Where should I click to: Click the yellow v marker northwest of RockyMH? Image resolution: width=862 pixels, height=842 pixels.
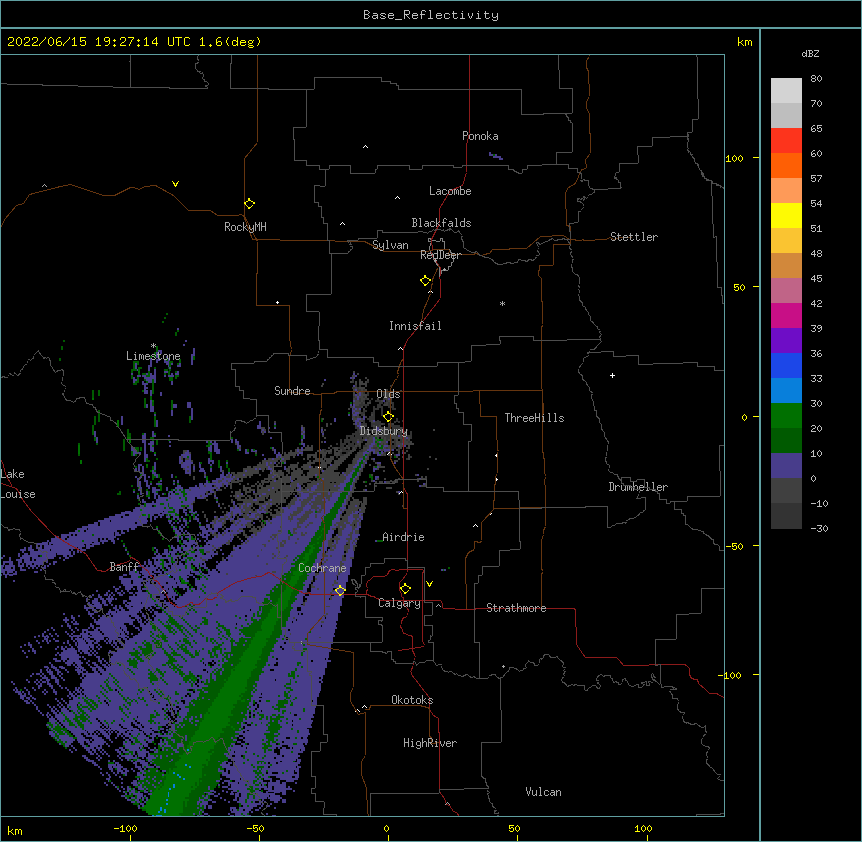[x=175, y=184]
